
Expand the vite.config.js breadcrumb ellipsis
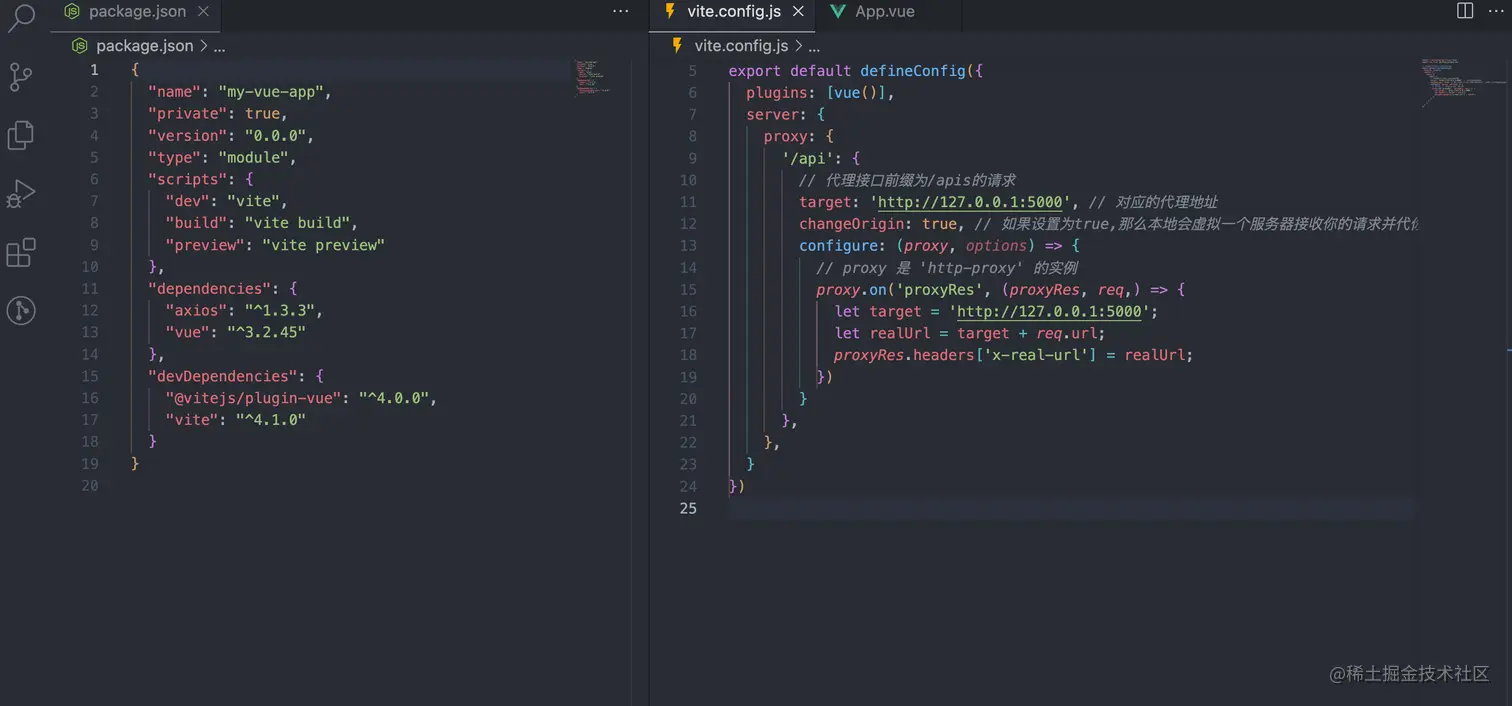tap(814, 46)
